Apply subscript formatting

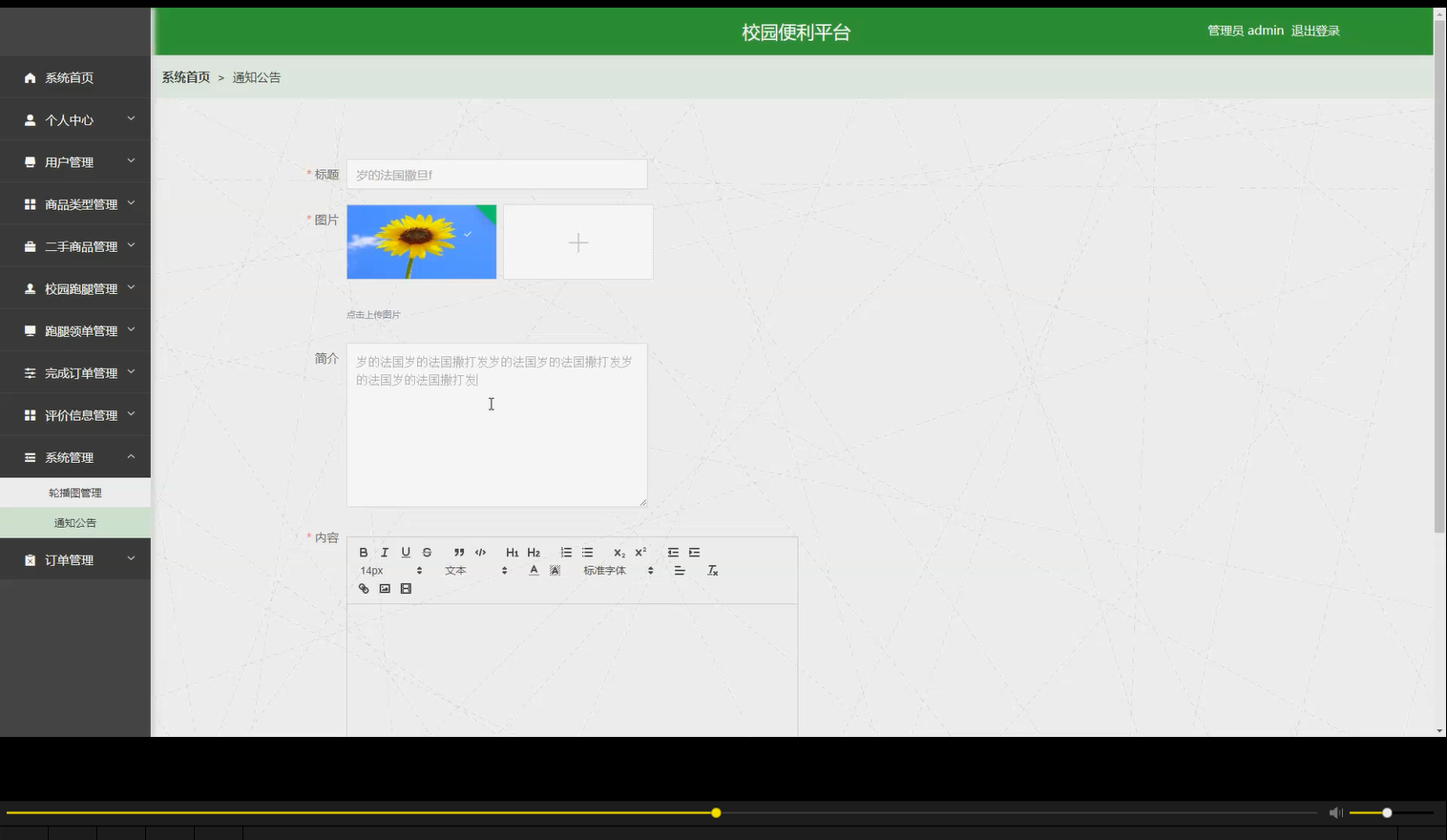[x=619, y=553]
